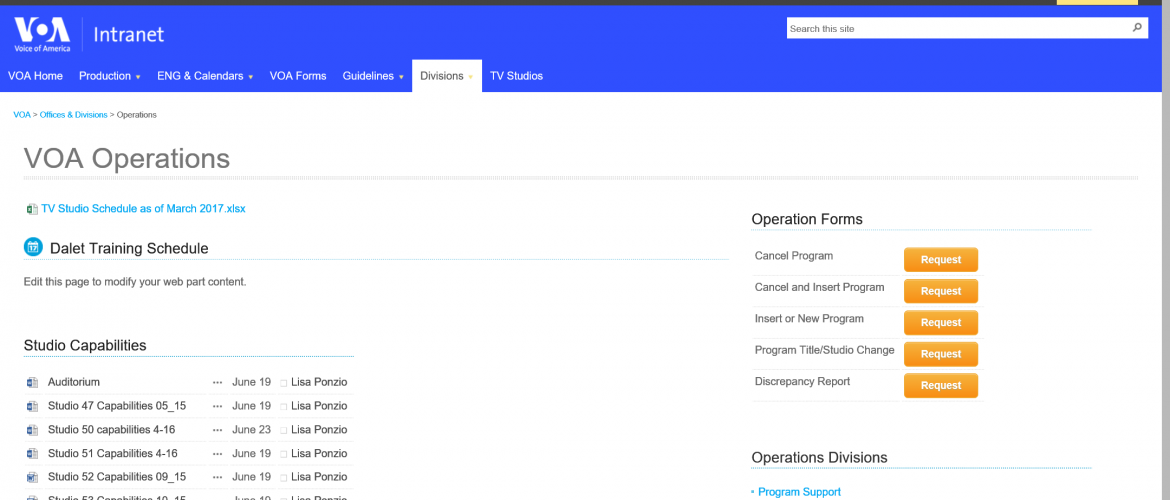The height and width of the screenshot is (500, 1170).
Task: Expand the Guidelines dropdown menu
Action: point(401,77)
